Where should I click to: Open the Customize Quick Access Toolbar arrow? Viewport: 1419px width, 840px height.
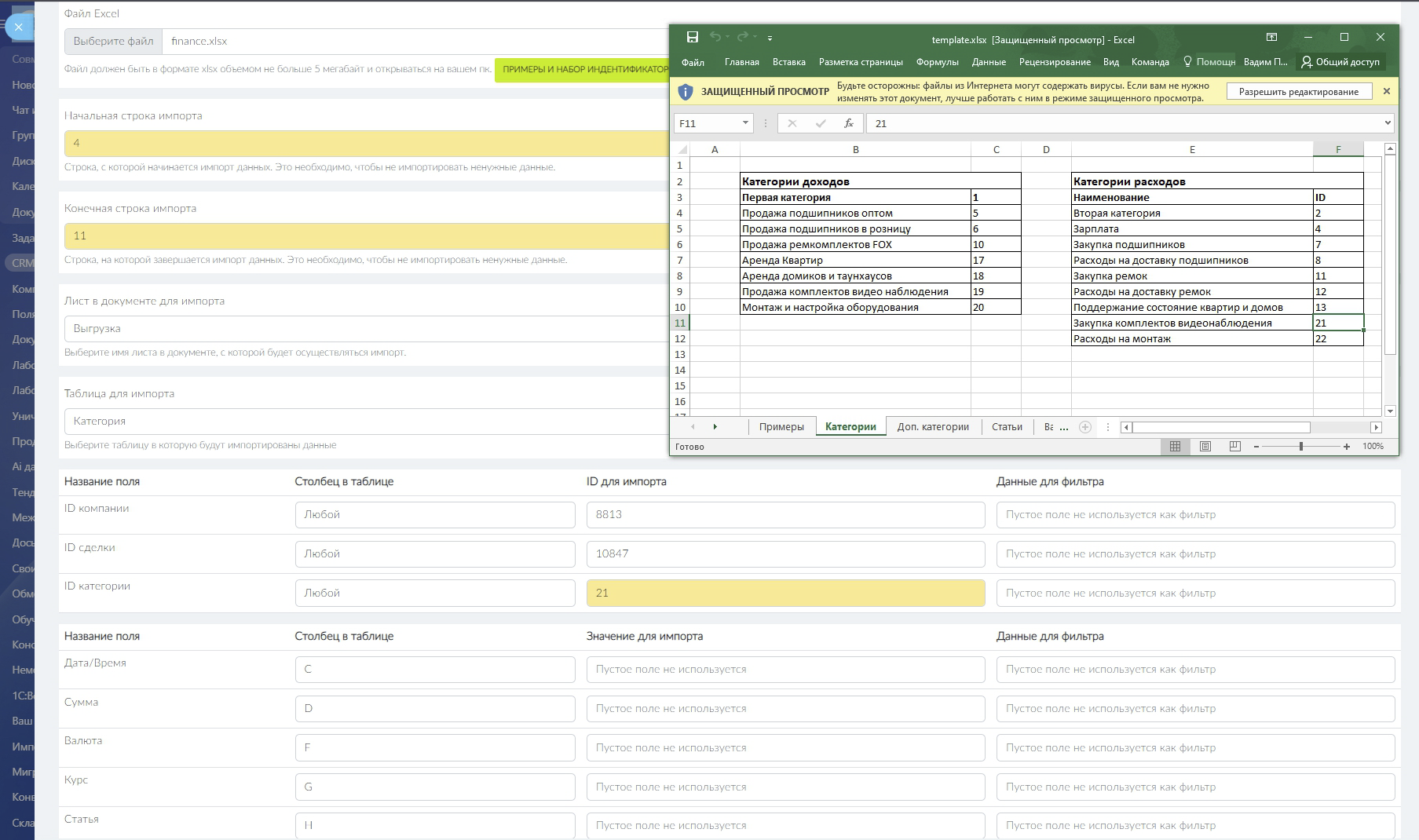pyautogui.click(x=770, y=38)
